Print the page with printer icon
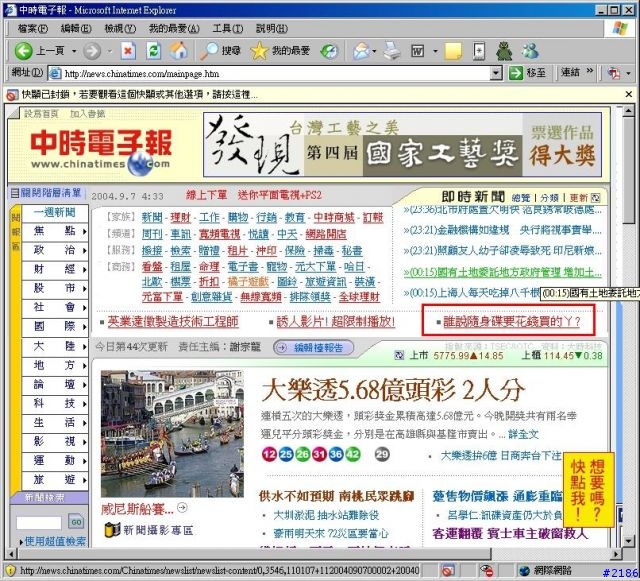The image size is (640, 581). (392, 51)
